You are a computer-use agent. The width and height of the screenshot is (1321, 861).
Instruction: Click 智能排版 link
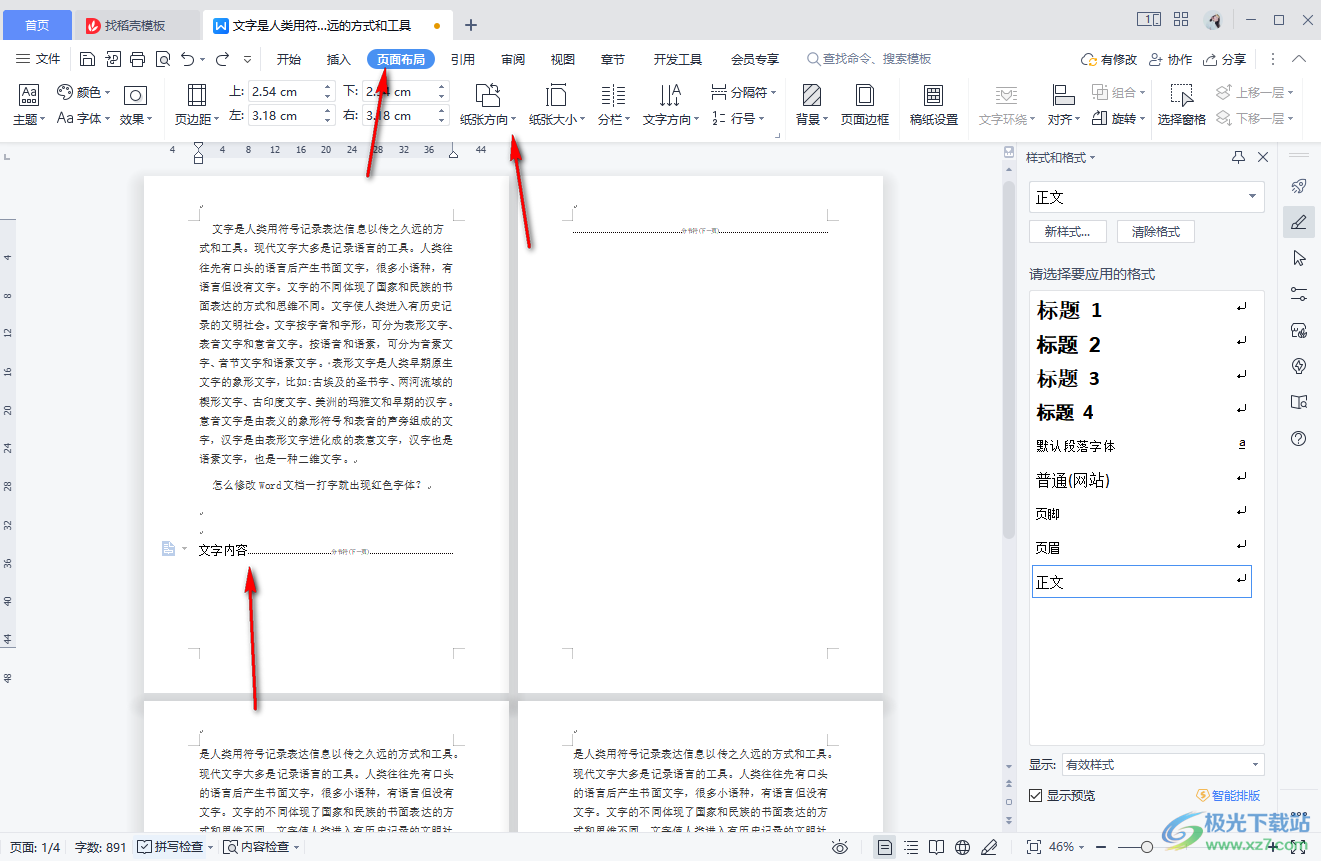(x=1229, y=795)
